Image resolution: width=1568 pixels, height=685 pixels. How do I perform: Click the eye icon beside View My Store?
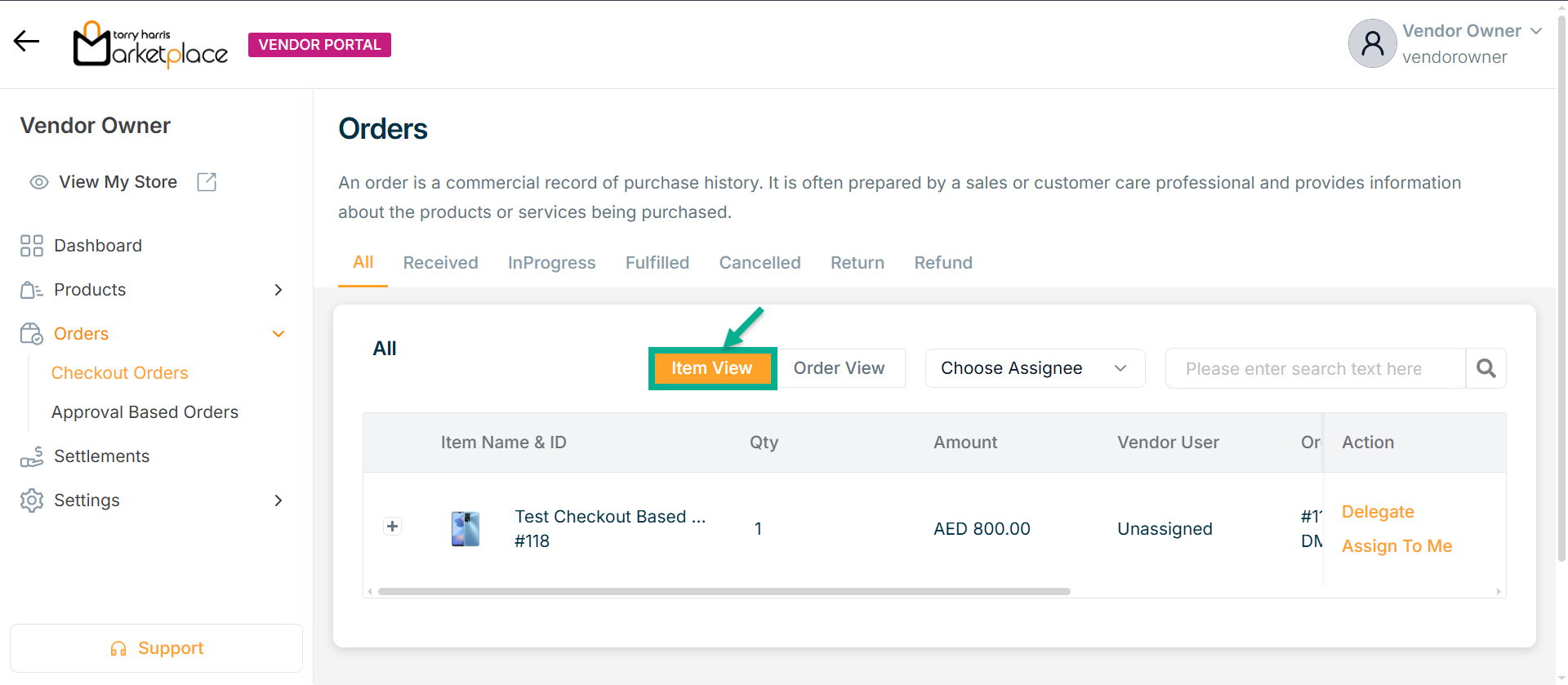click(x=39, y=182)
